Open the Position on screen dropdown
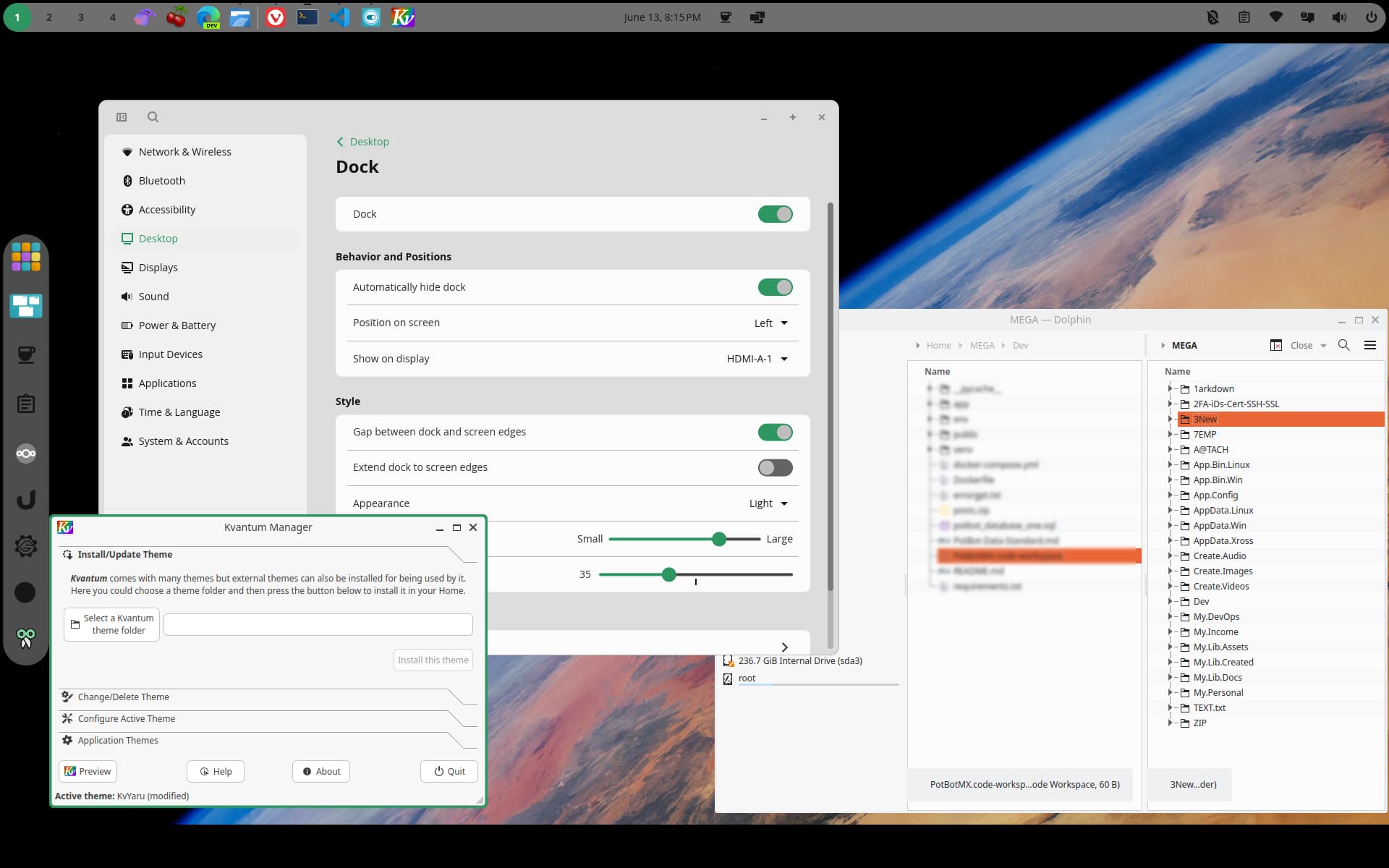1389x868 pixels. (x=771, y=323)
